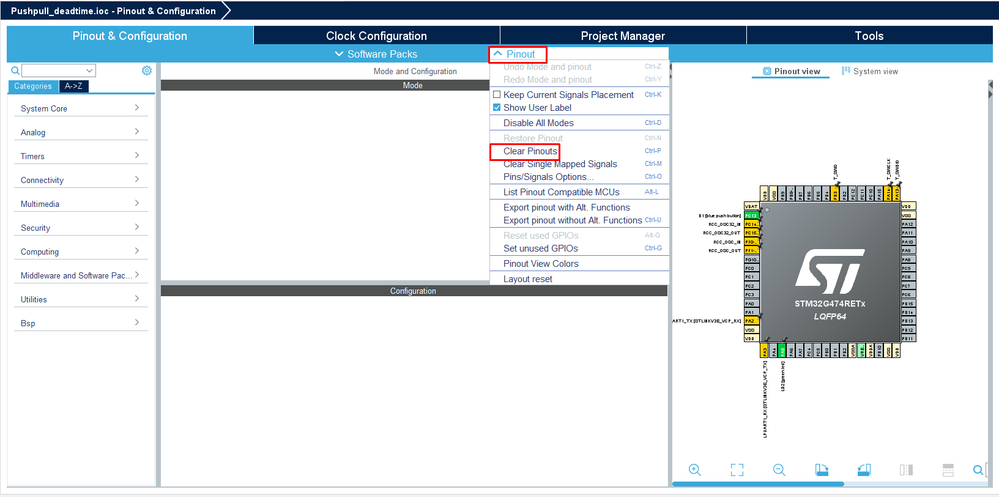This screenshot has width=999, height=497.
Task: Expand the Utilities category
Action: coord(80,299)
